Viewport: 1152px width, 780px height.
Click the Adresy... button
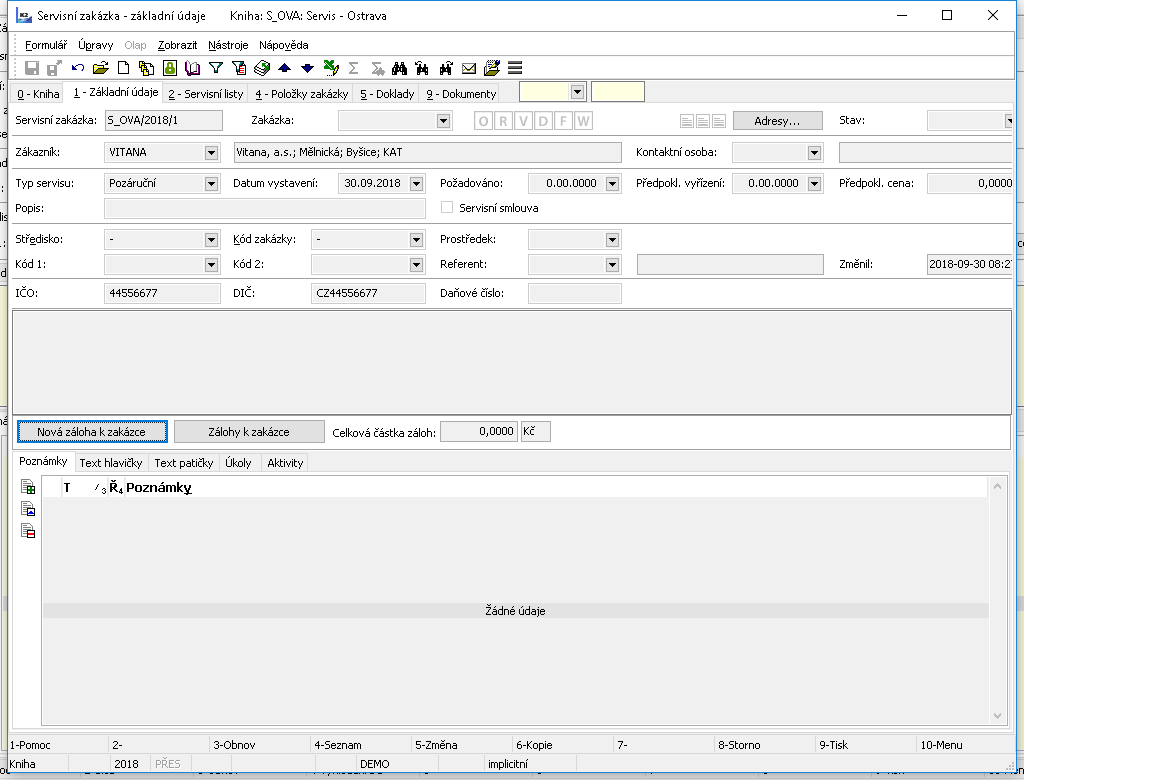[777, 121]
